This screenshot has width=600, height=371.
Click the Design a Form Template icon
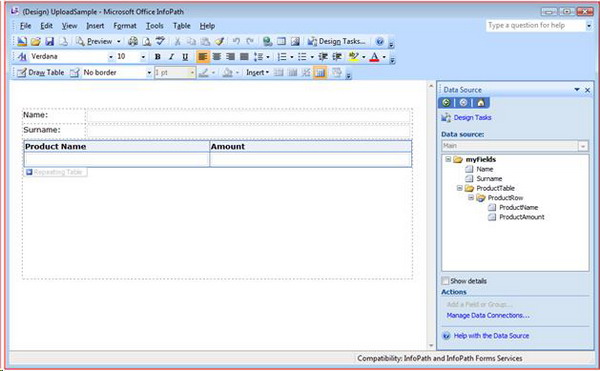[x=22, y=41]
